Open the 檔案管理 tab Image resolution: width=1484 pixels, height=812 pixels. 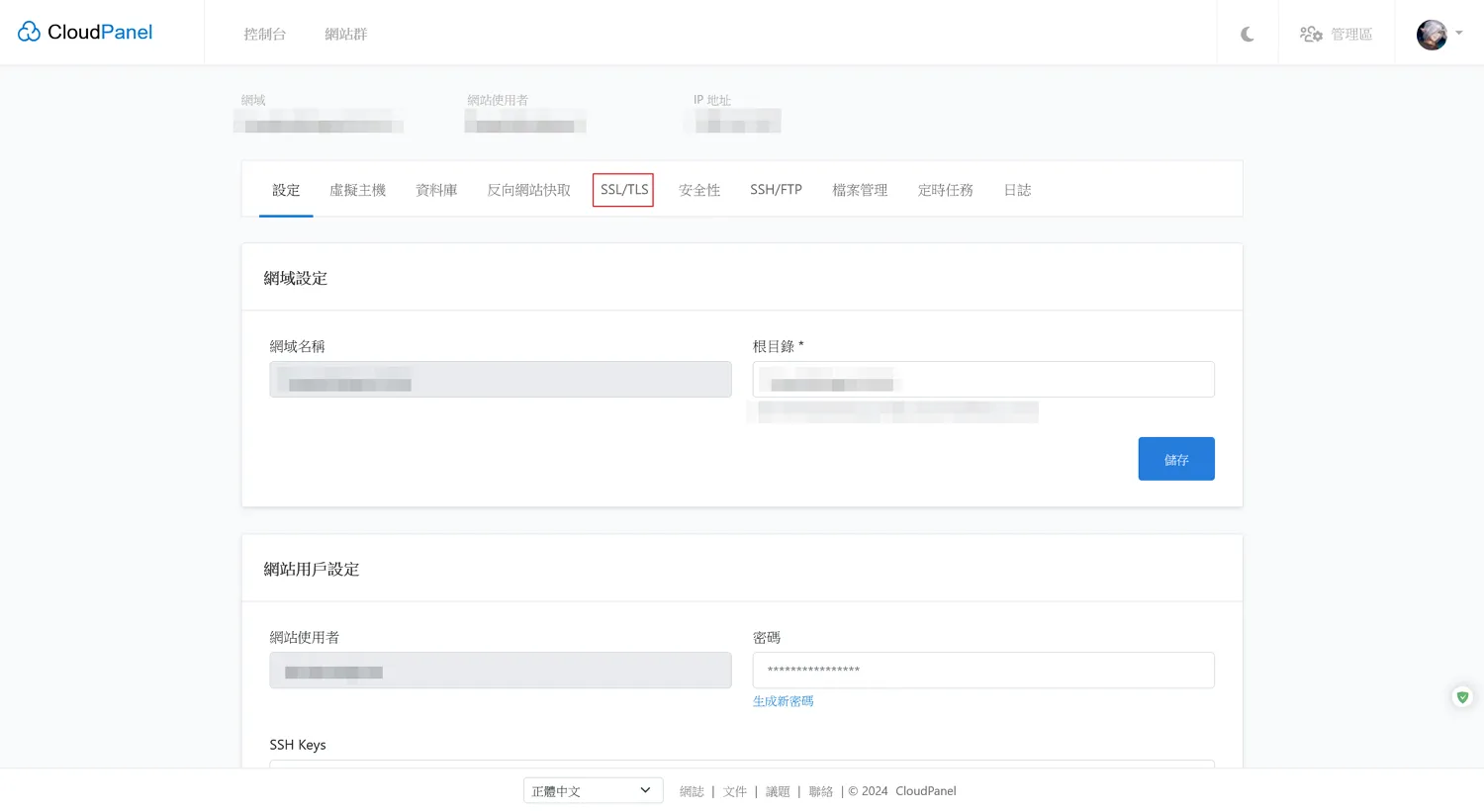860,190
